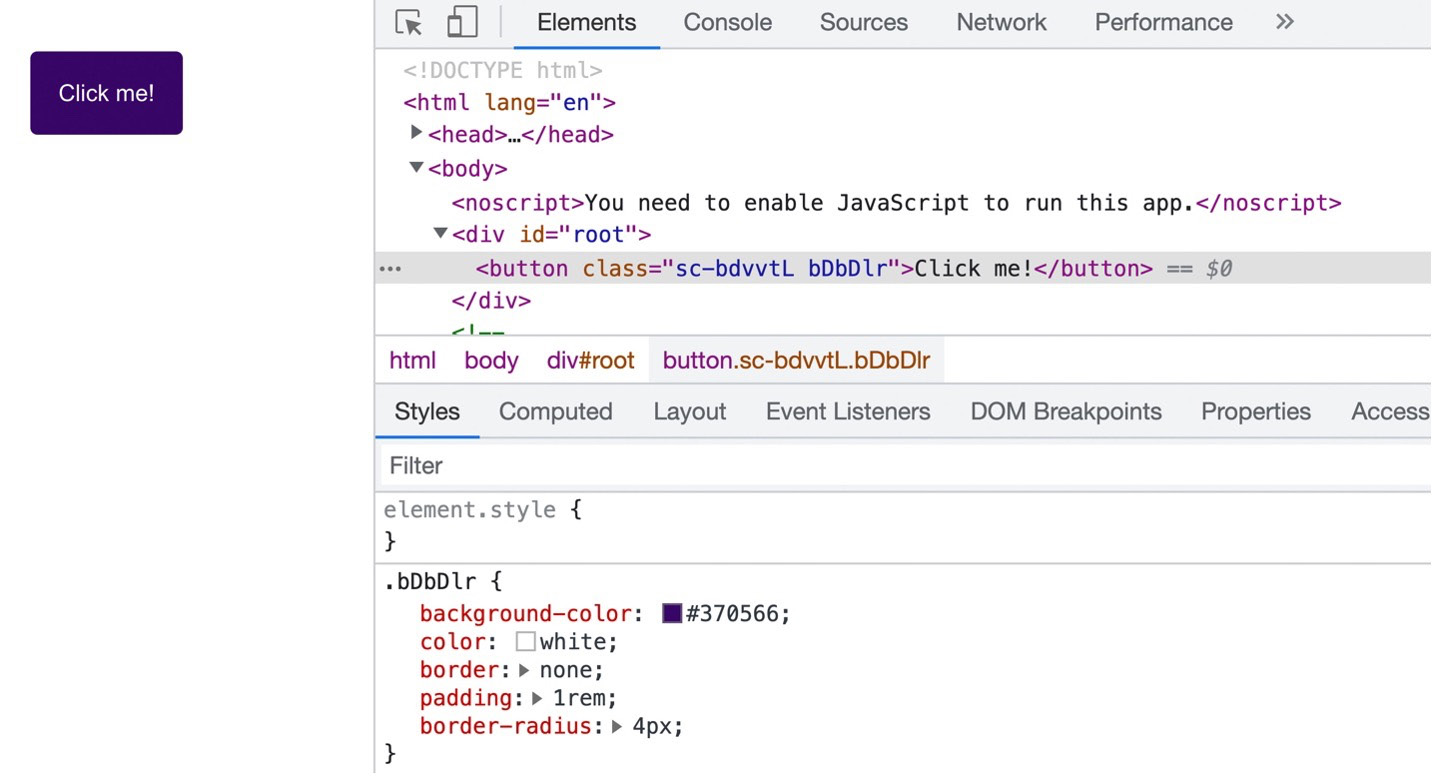Switch to the Computed styles tab
Screen dimensions: 1436x776
tap(555, 411)
